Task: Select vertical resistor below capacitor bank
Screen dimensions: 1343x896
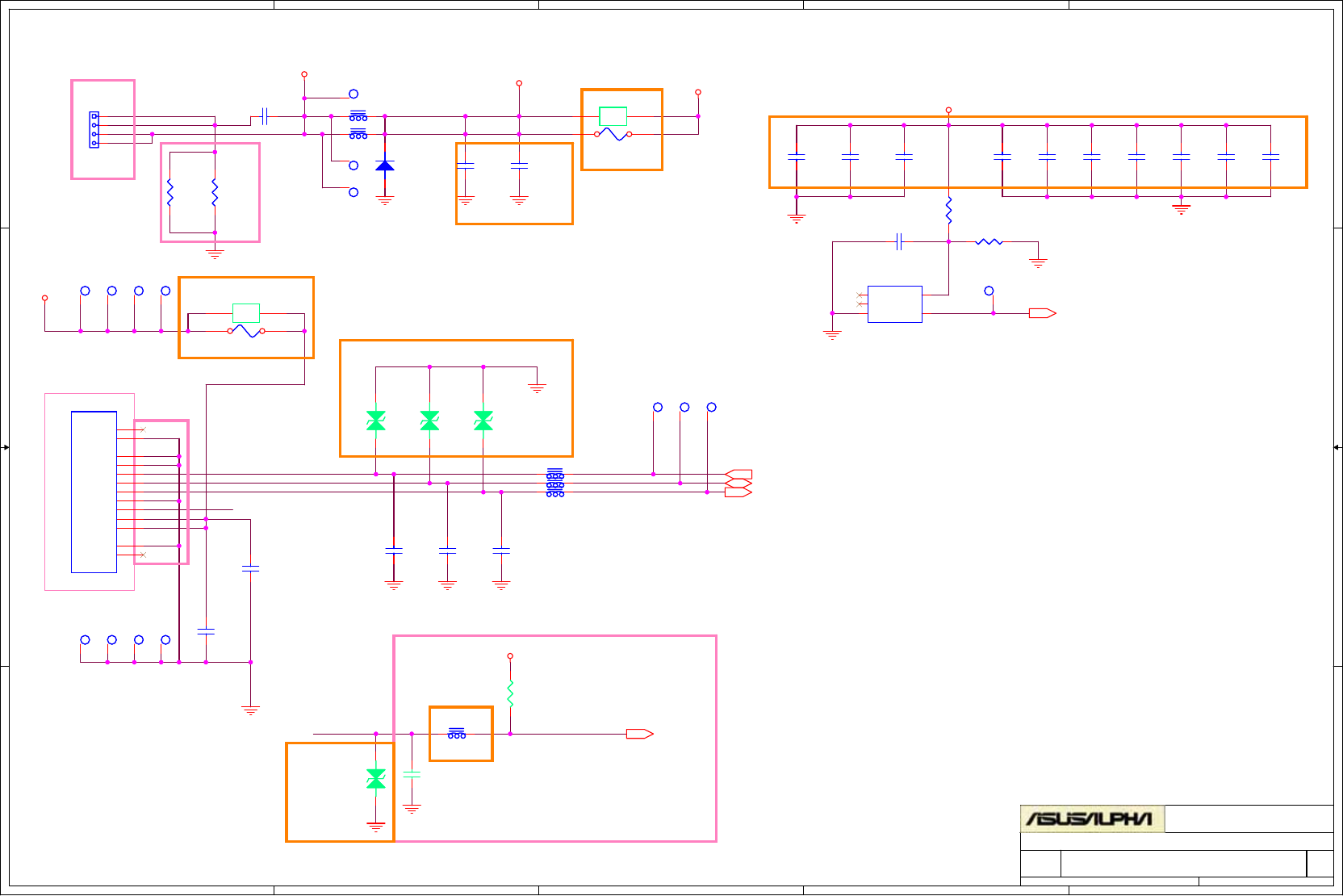Action: 949,211
